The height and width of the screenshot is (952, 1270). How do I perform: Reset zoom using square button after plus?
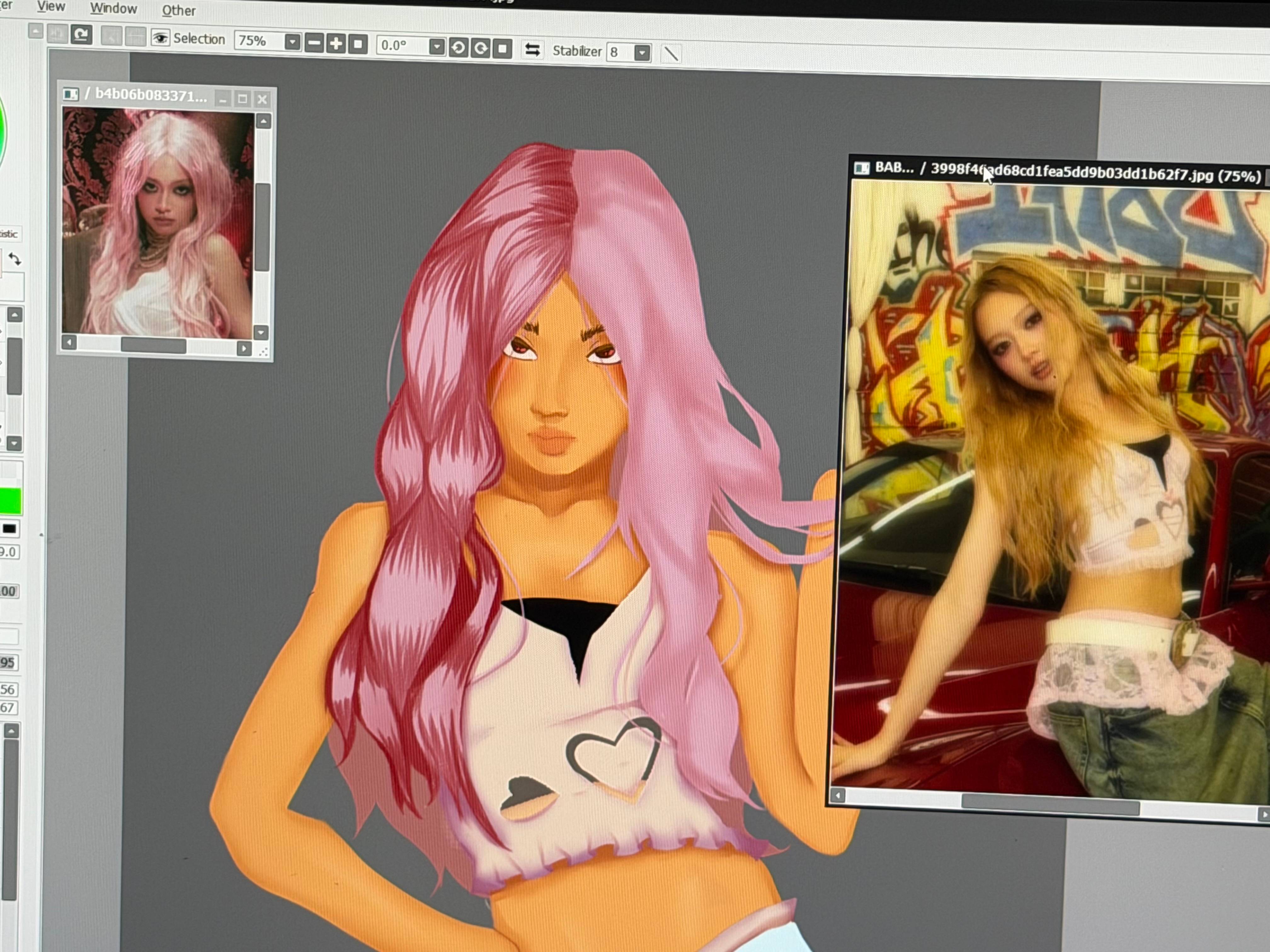(358, 44)
